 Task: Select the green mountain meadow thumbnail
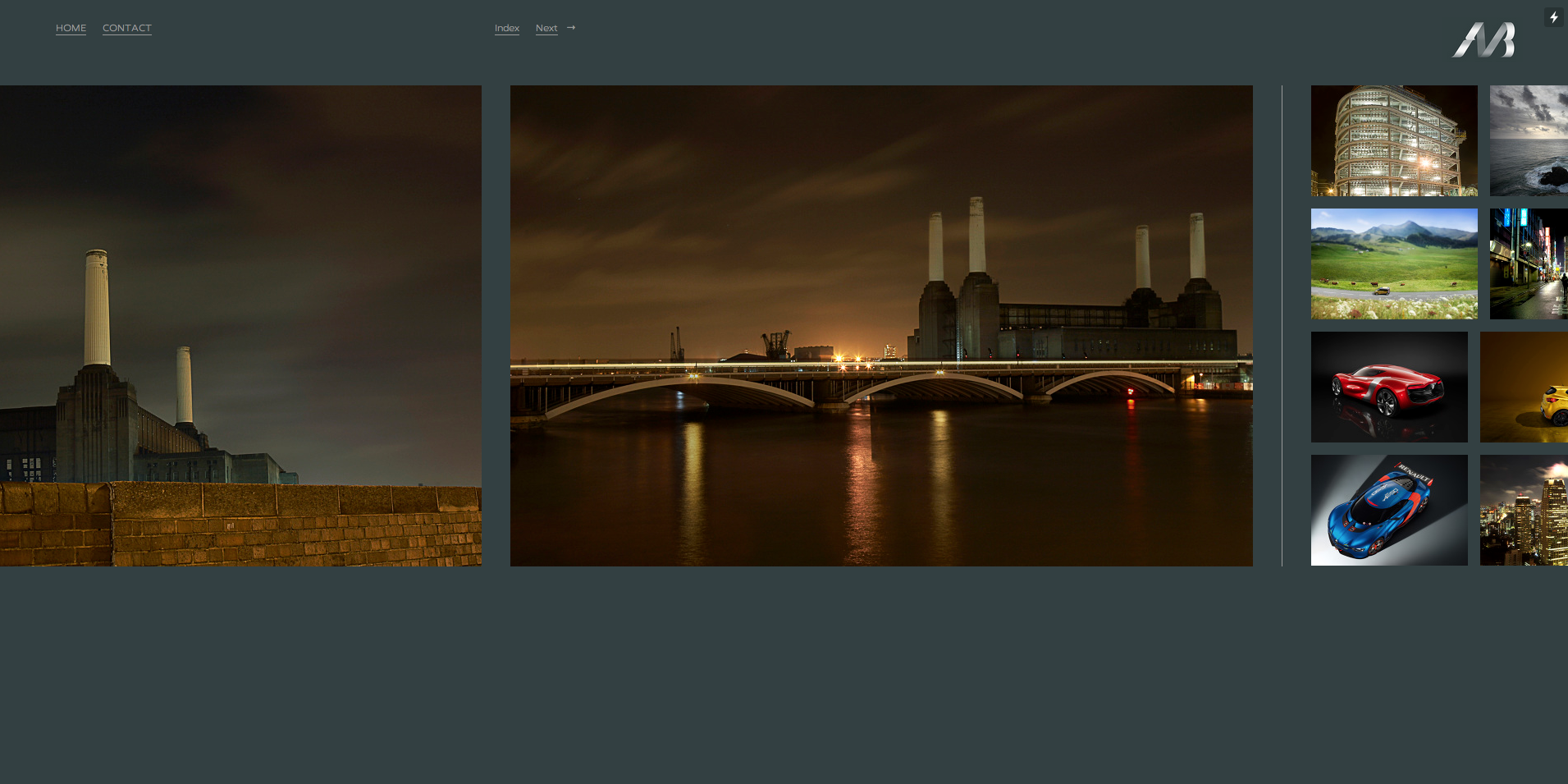[1393, 264]
